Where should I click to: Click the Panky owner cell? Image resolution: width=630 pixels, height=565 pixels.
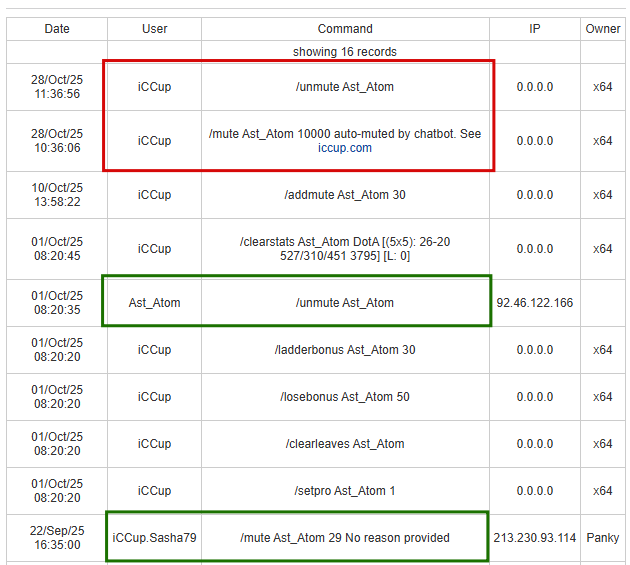tap(602, 538)
